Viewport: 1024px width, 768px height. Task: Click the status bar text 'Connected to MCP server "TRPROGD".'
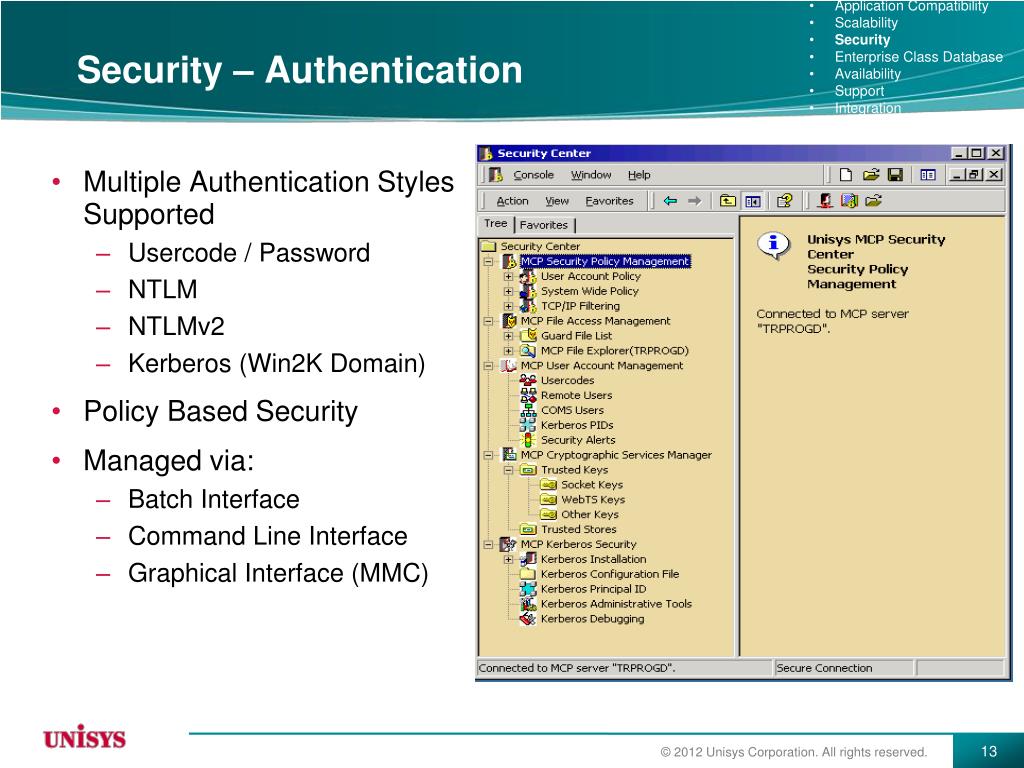click(x=577, y=668)
